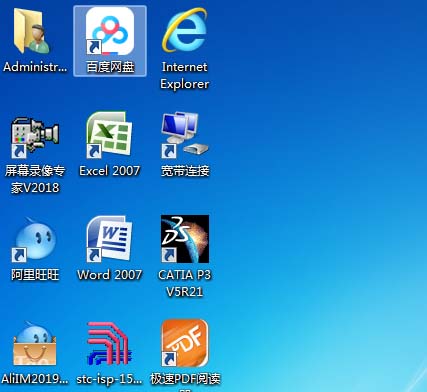427x392 pixels.
Task: Select the Word 2007 shortcut icon
Action: [x=109, y=239]
